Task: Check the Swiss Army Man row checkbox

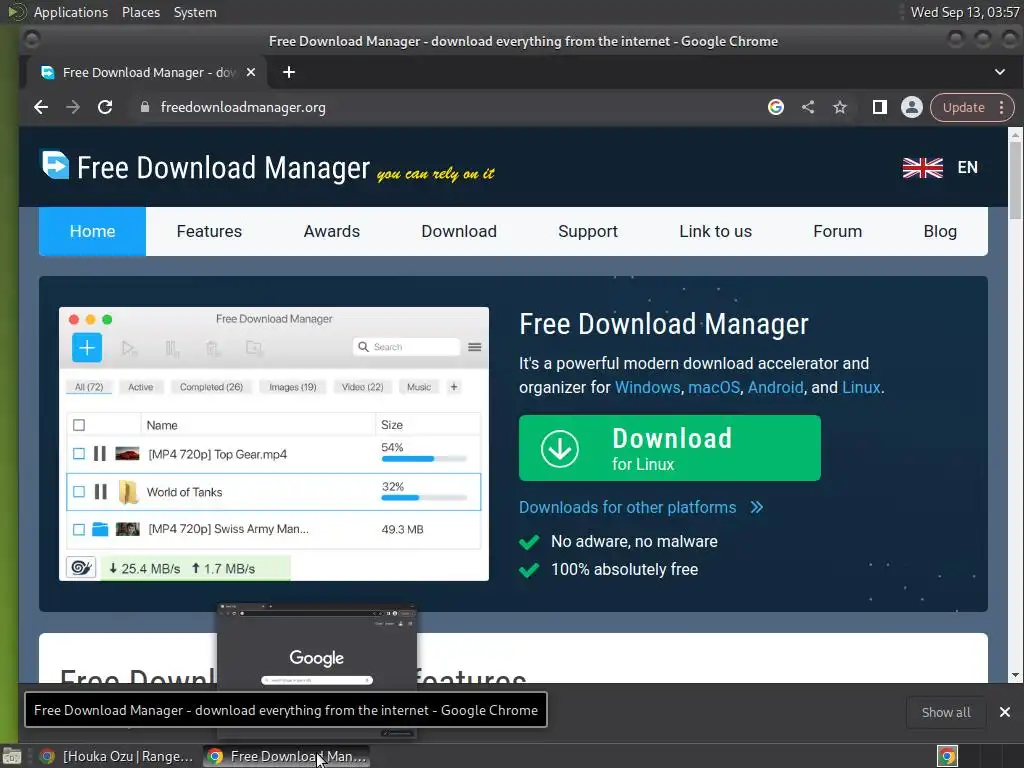Action: point(79,530)
